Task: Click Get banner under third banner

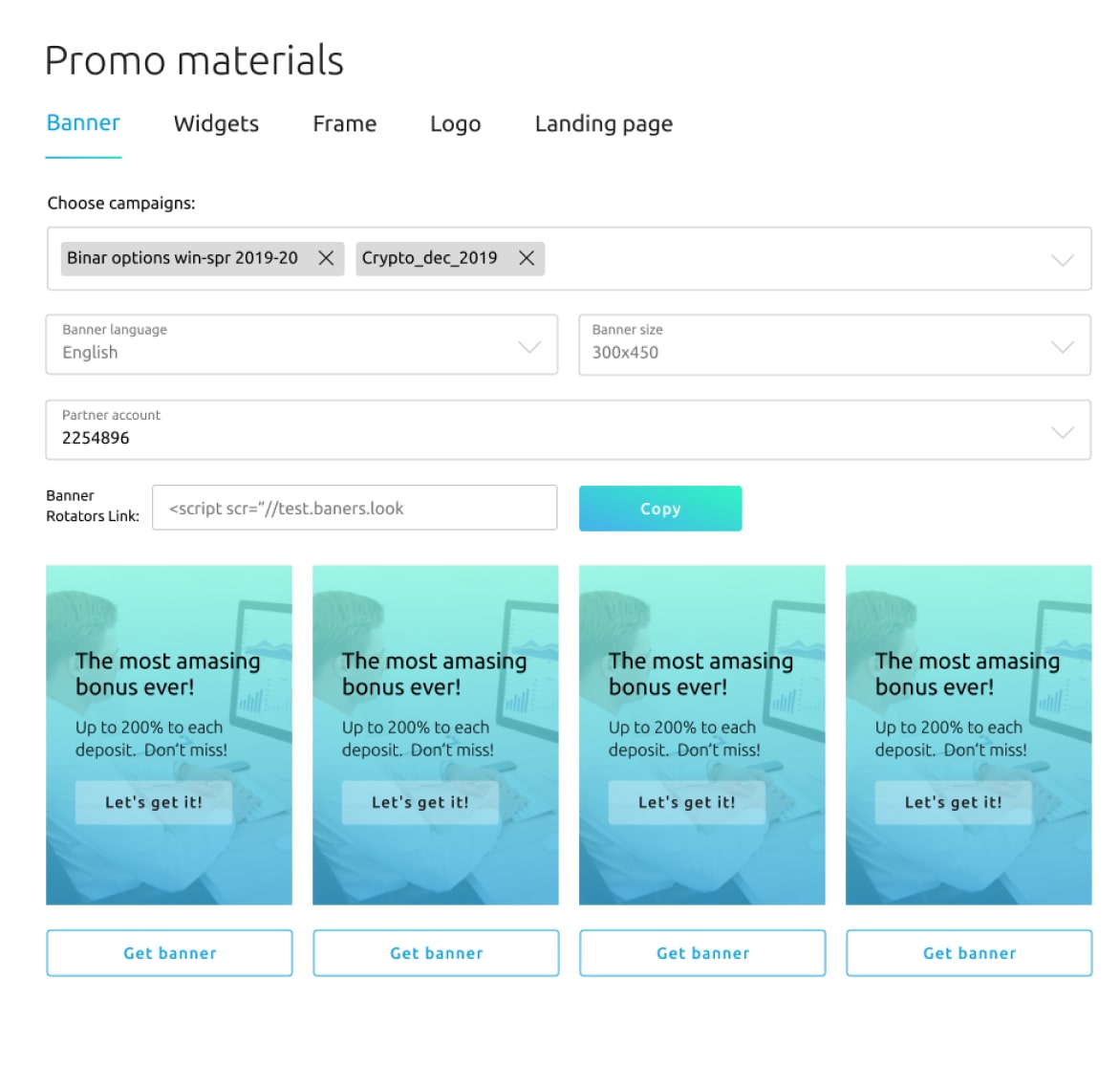Action: 702,953
